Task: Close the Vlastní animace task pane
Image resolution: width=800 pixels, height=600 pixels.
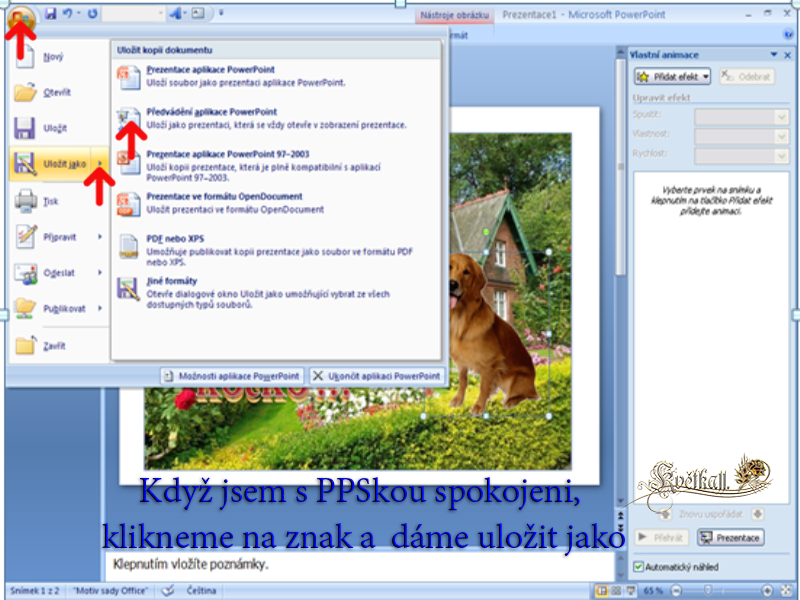Action: (x=787, y=55)
